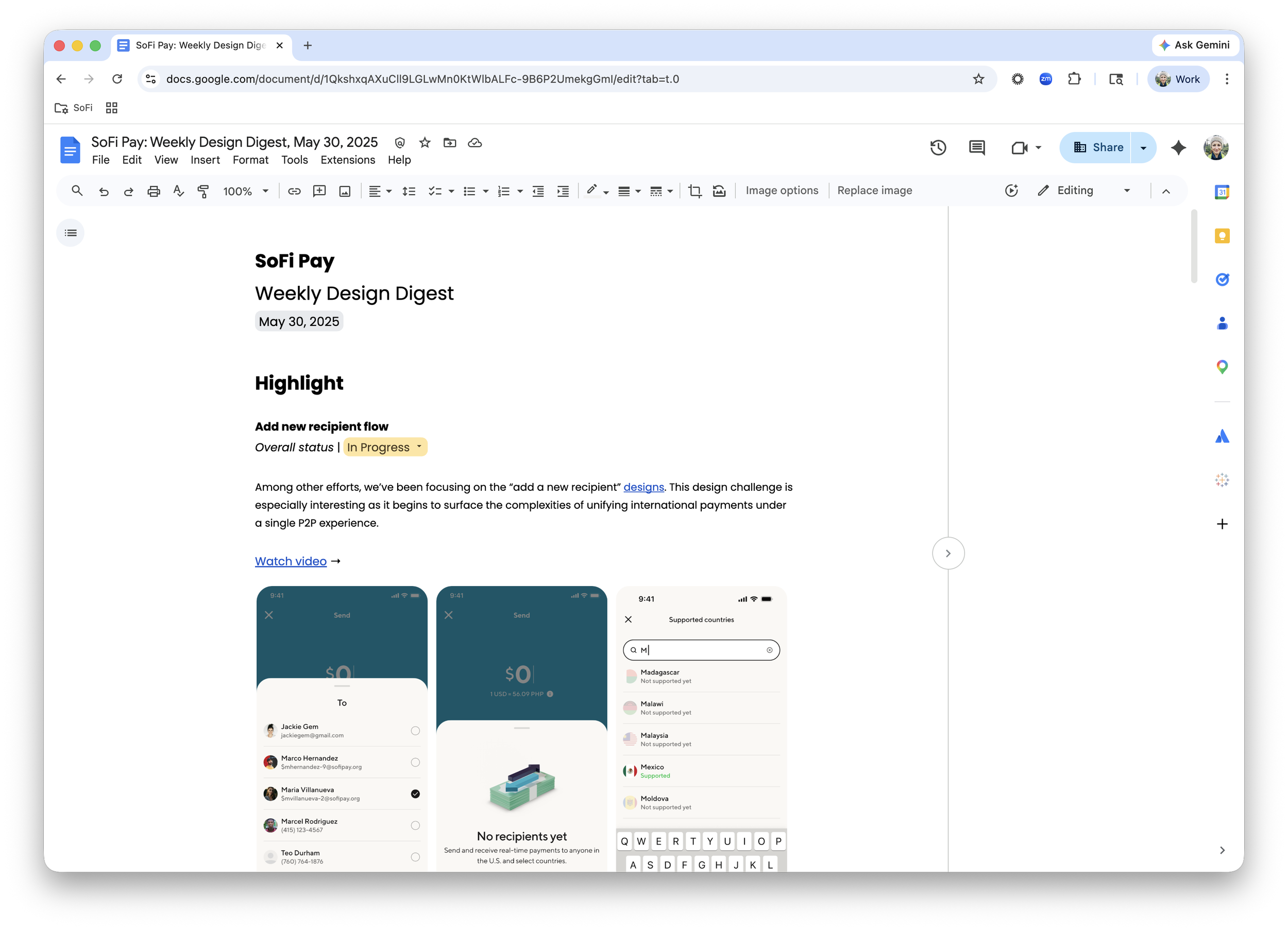The height and width of the screenshot is (930, 1288).
Task: Toggle Maria Villanueva's checked radio button
Action: [415, 794]
